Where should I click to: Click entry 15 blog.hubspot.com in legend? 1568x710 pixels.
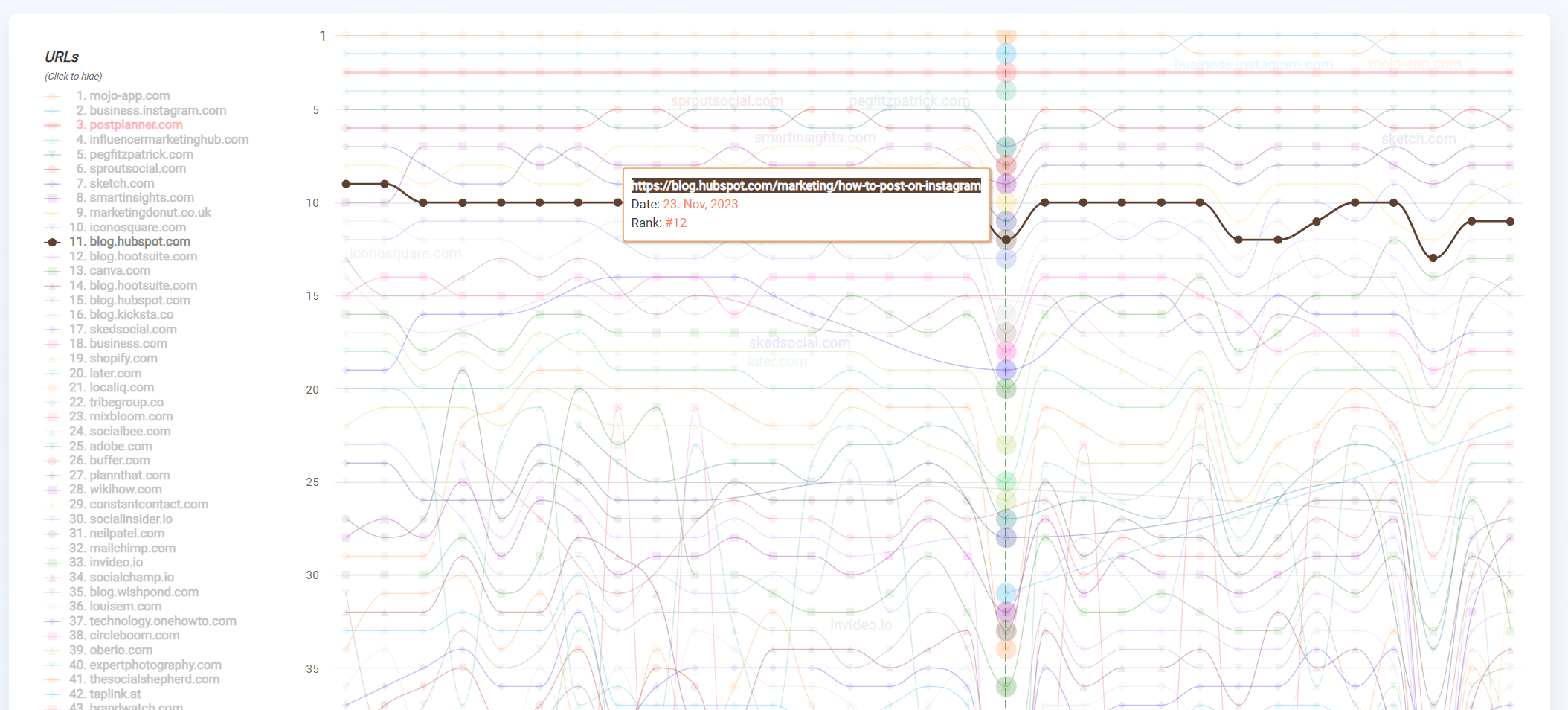click(x=117, y=300)
